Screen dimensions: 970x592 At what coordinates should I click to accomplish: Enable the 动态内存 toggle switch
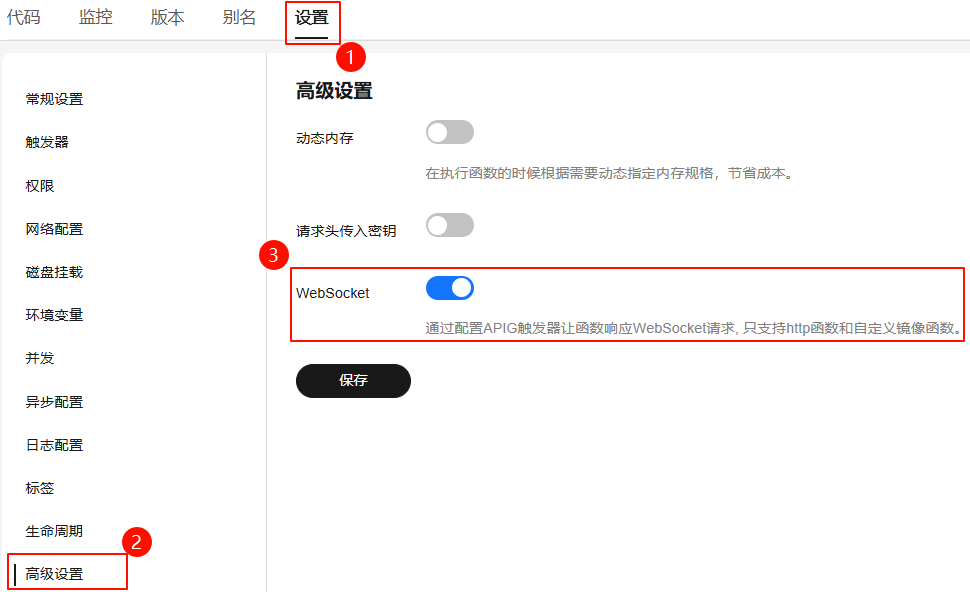(x=449, y=132)
